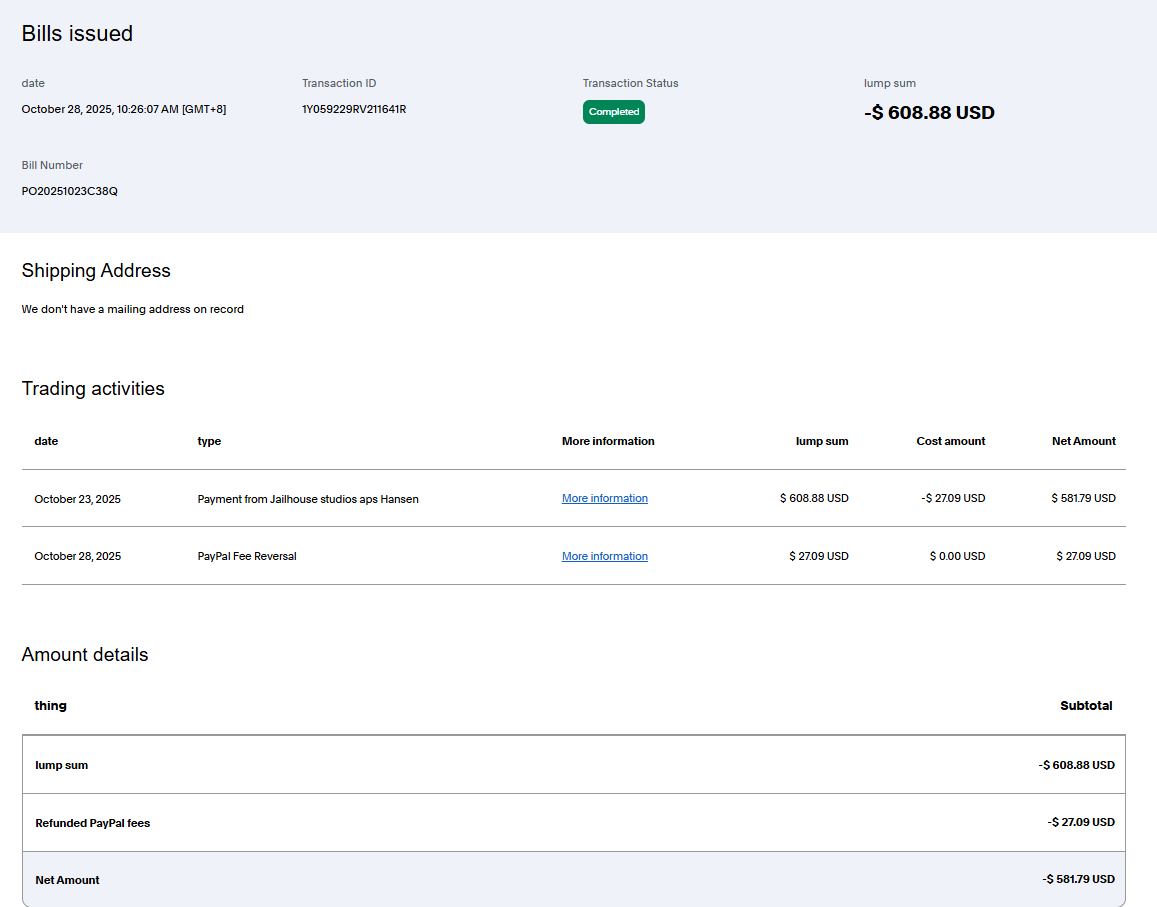Select the transaction ID 1Y059229RV211641R
The image size is (1157, 907).
click(353, 109)
